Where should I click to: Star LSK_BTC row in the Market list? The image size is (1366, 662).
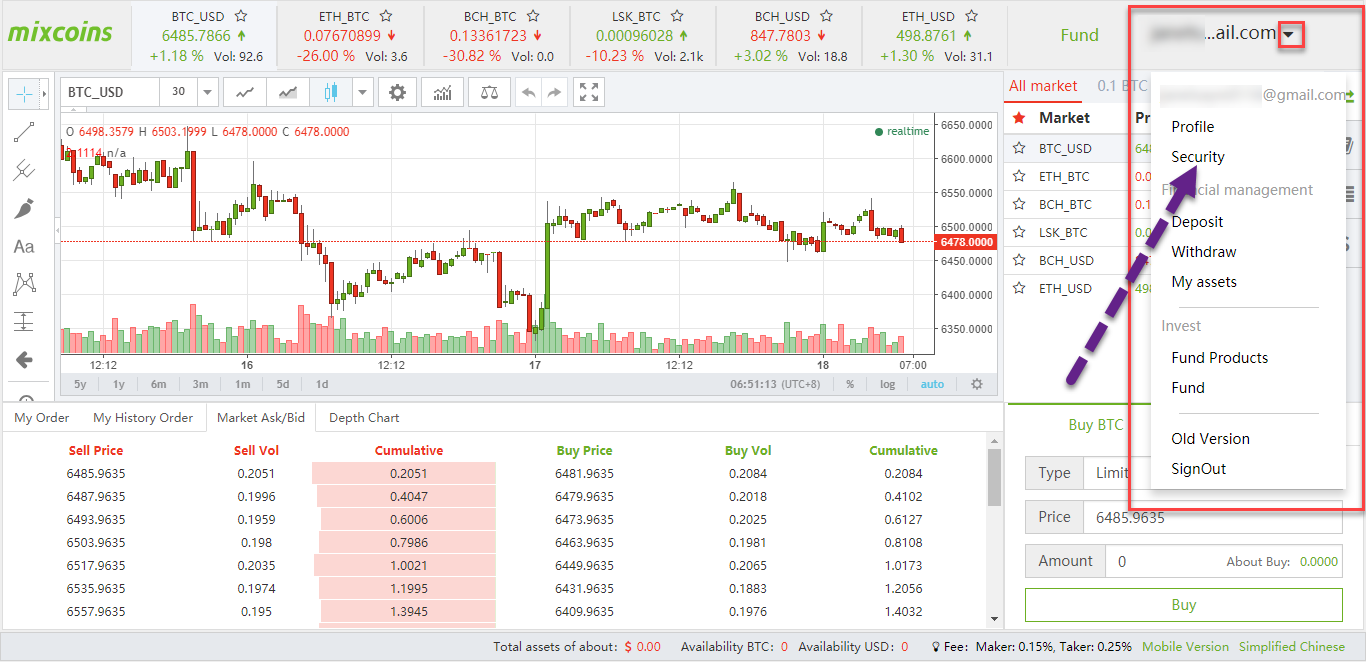[1019, 232]
